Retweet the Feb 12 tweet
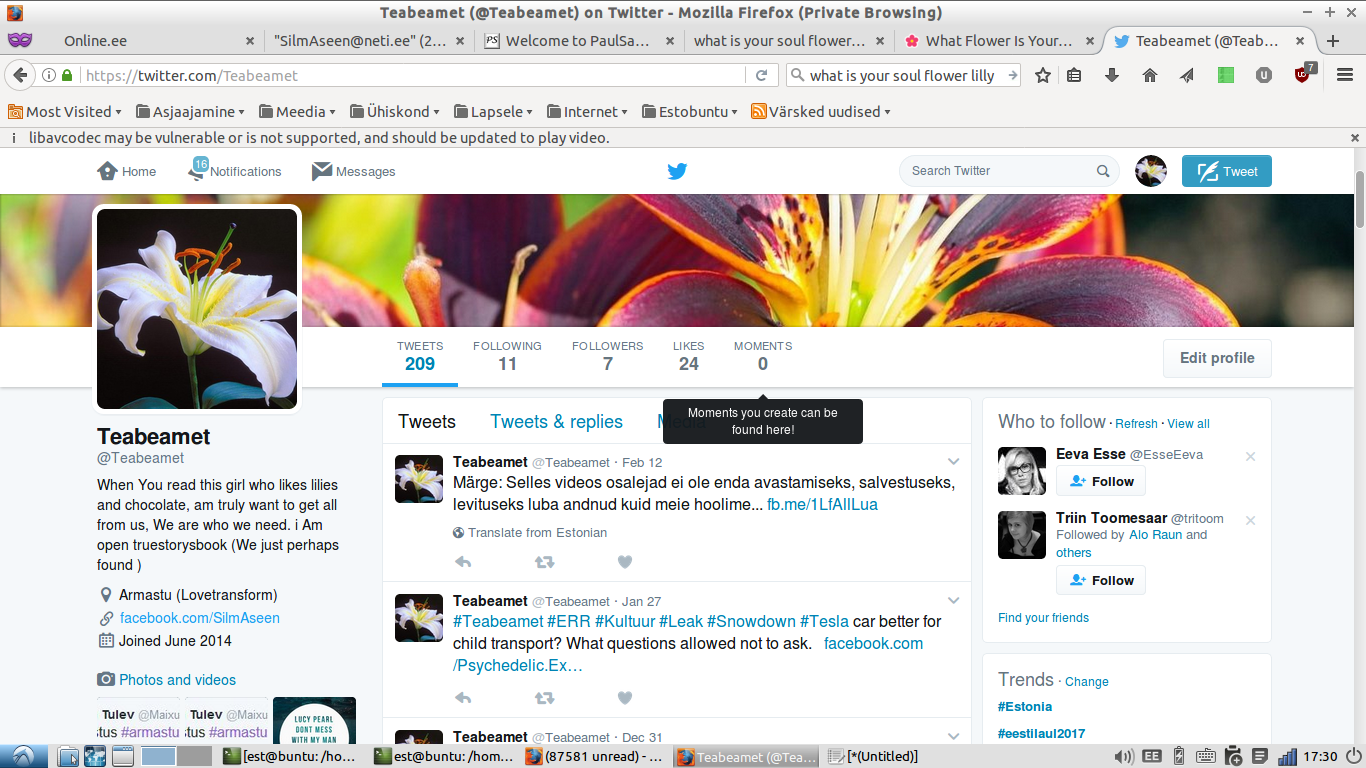Screen dimensions: 1366x768 coord(544,562)
